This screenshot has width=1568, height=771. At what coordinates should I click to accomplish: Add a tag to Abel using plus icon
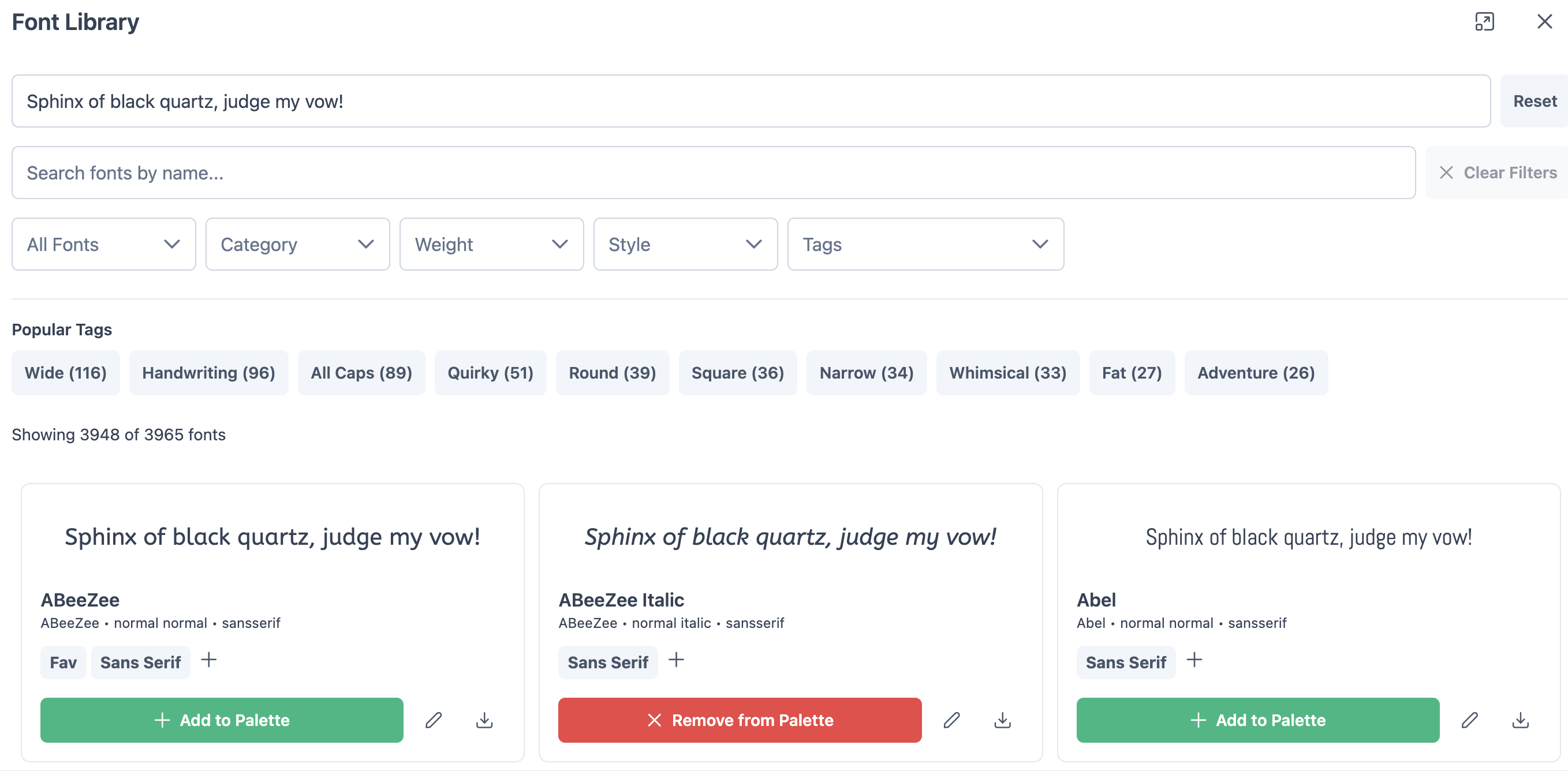pos(1194,660)
